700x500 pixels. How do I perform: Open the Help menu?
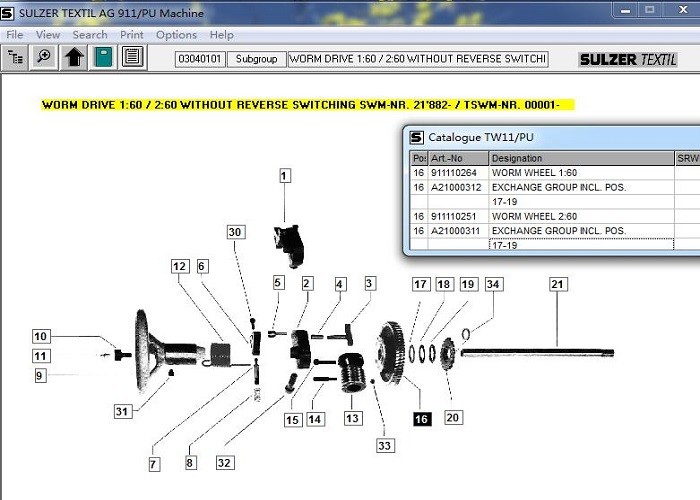(x=221, y=35)
